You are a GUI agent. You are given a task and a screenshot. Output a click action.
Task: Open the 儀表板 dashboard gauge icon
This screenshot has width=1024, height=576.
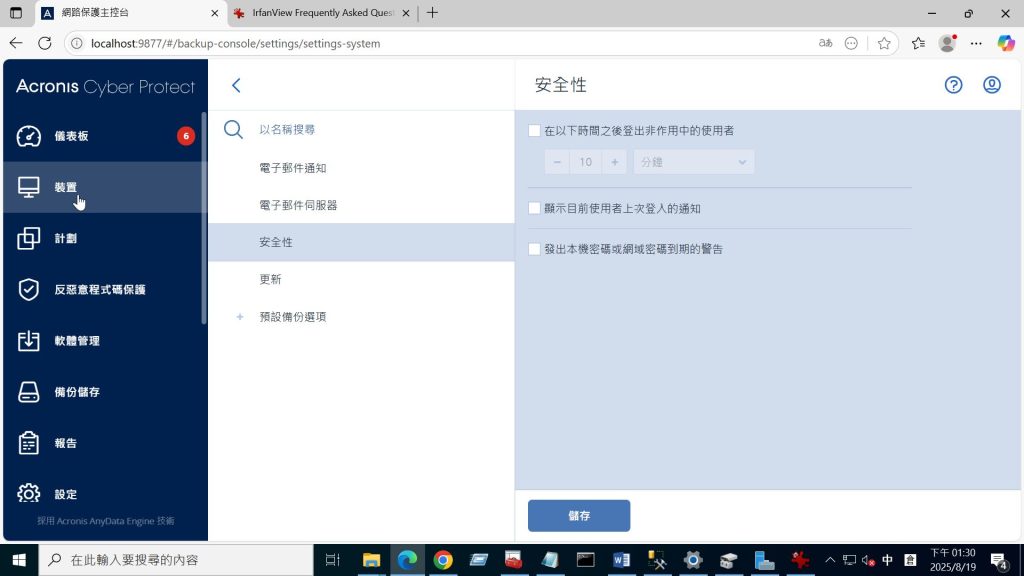coord(29,136)
